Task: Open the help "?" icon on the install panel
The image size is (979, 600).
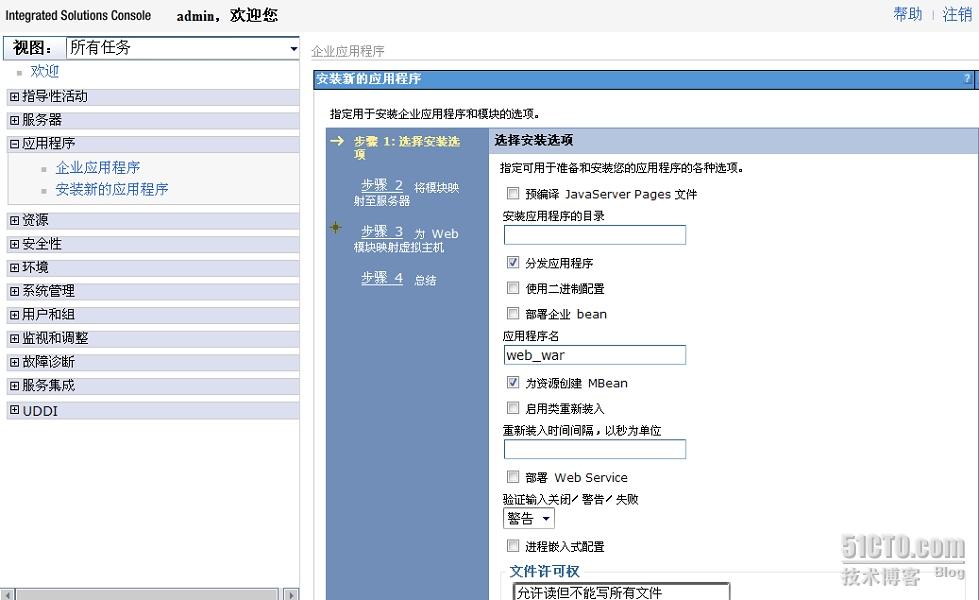Action: (964, 78)
